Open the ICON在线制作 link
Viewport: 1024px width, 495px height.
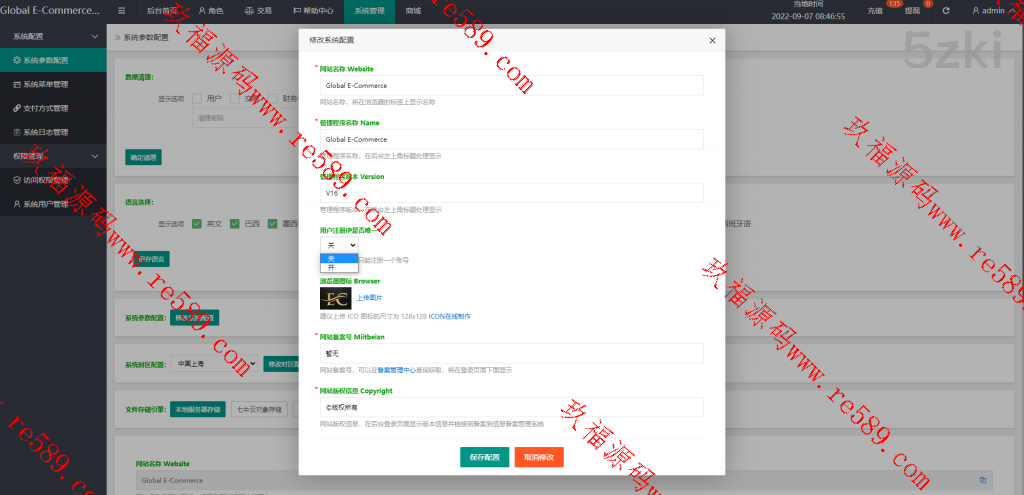click(x=449, y=316)
